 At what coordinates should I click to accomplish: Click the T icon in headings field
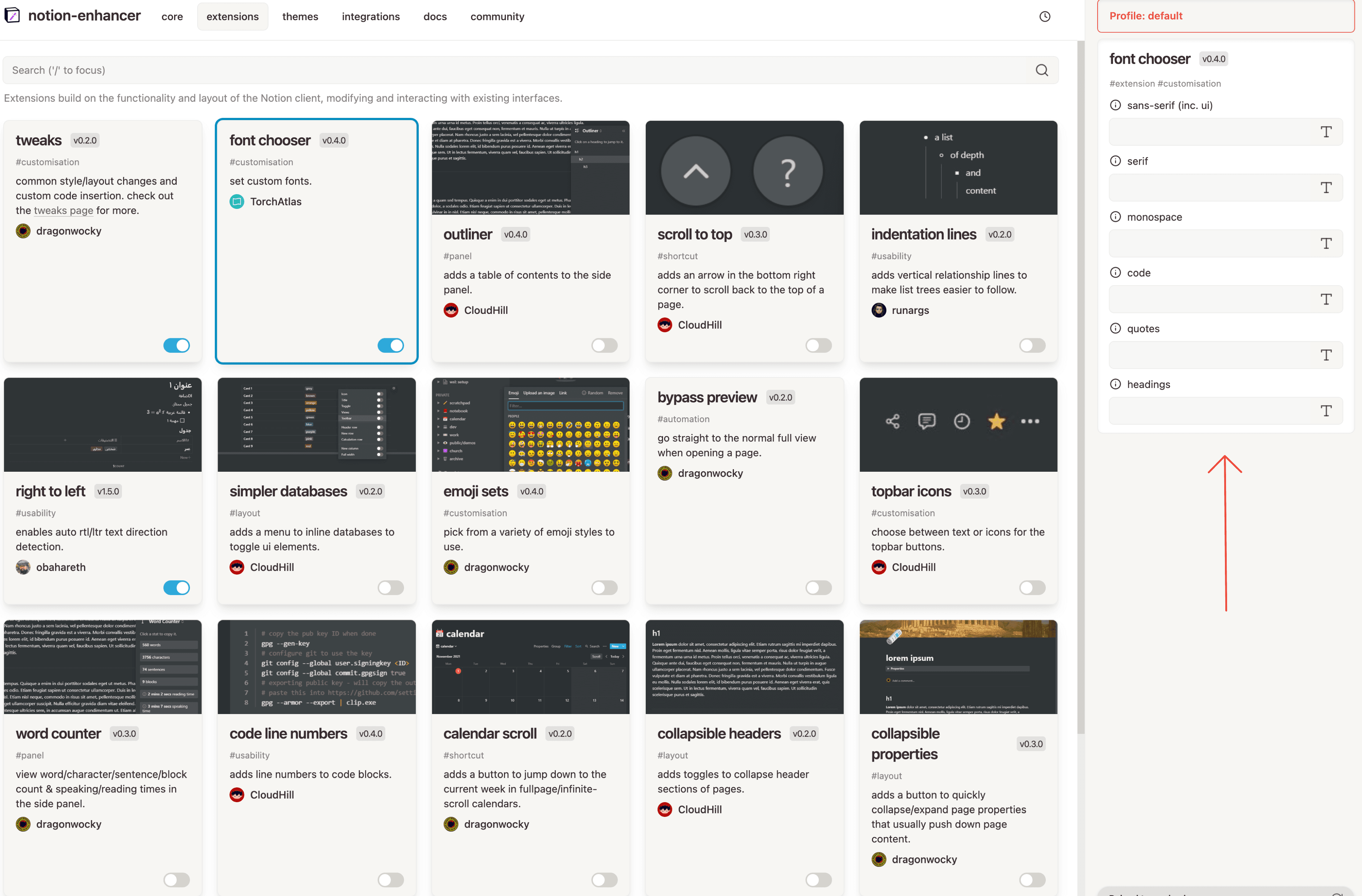pos(1326,411)
